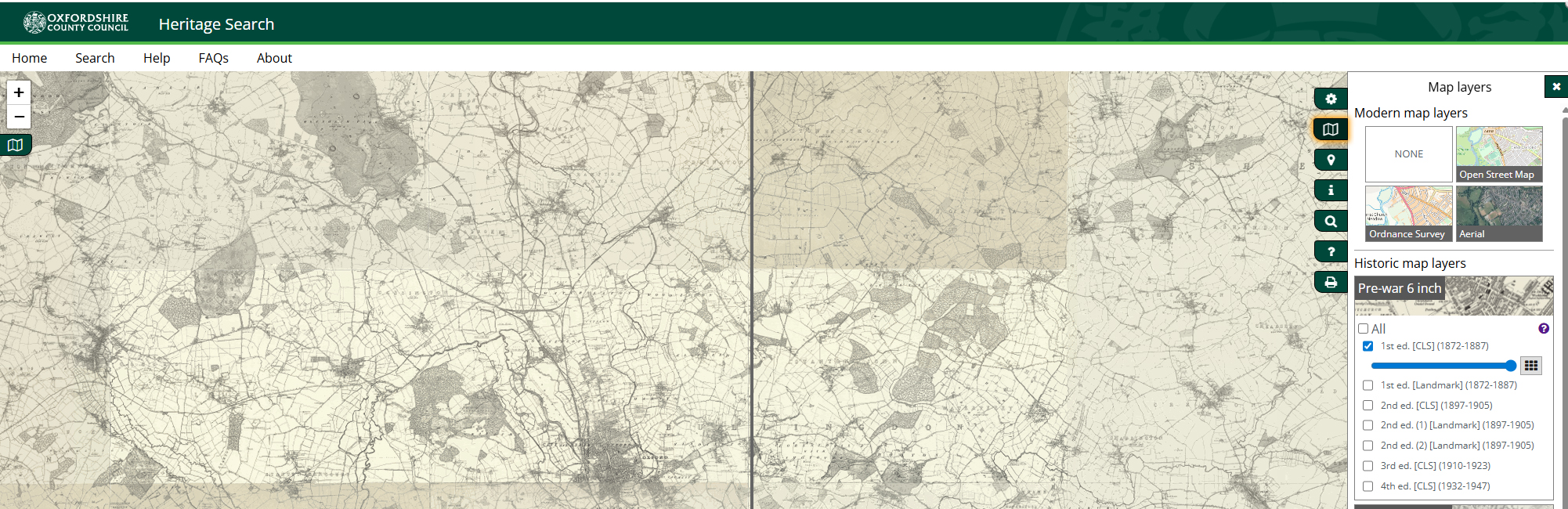Go to the Home menu item
The image size is (1568, 509).
point(30,58)
